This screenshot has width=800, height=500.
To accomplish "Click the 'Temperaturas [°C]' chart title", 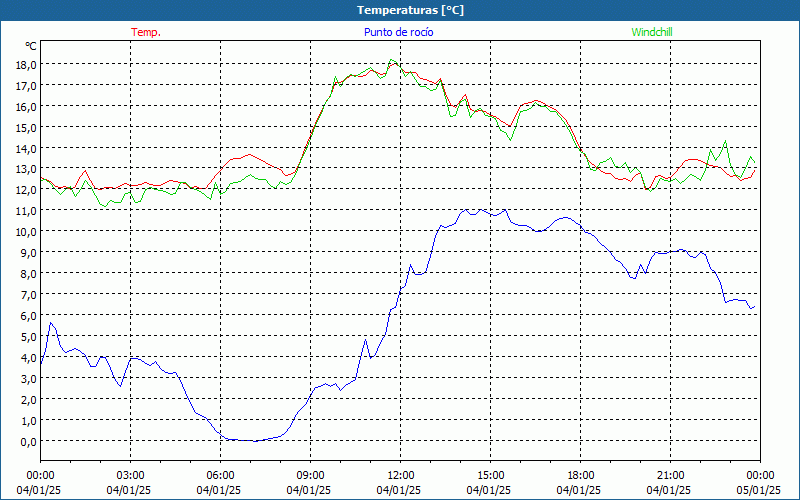I will [410, 10].
